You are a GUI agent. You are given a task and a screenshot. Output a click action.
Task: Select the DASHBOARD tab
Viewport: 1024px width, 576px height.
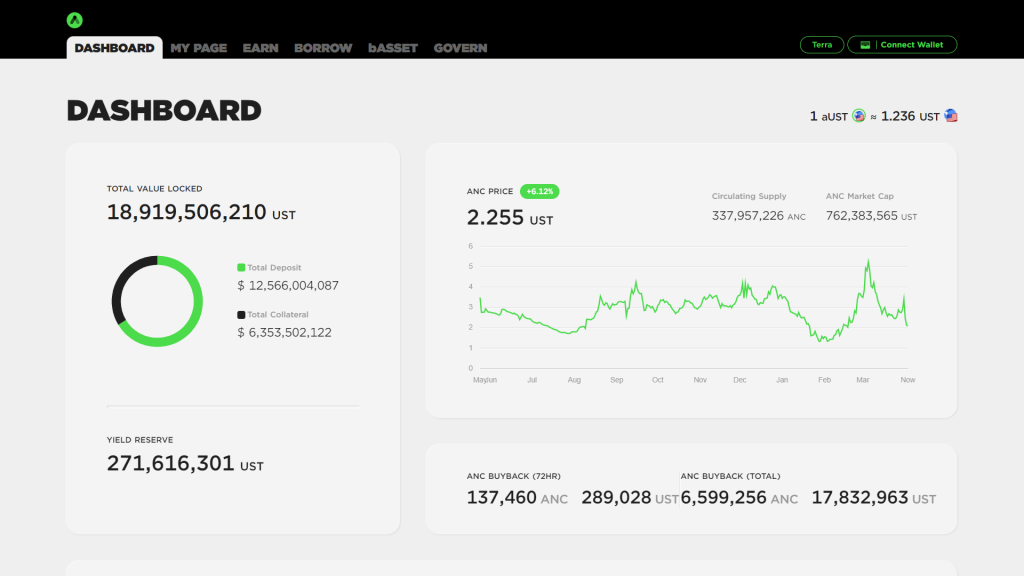click(x=114, y=48)
